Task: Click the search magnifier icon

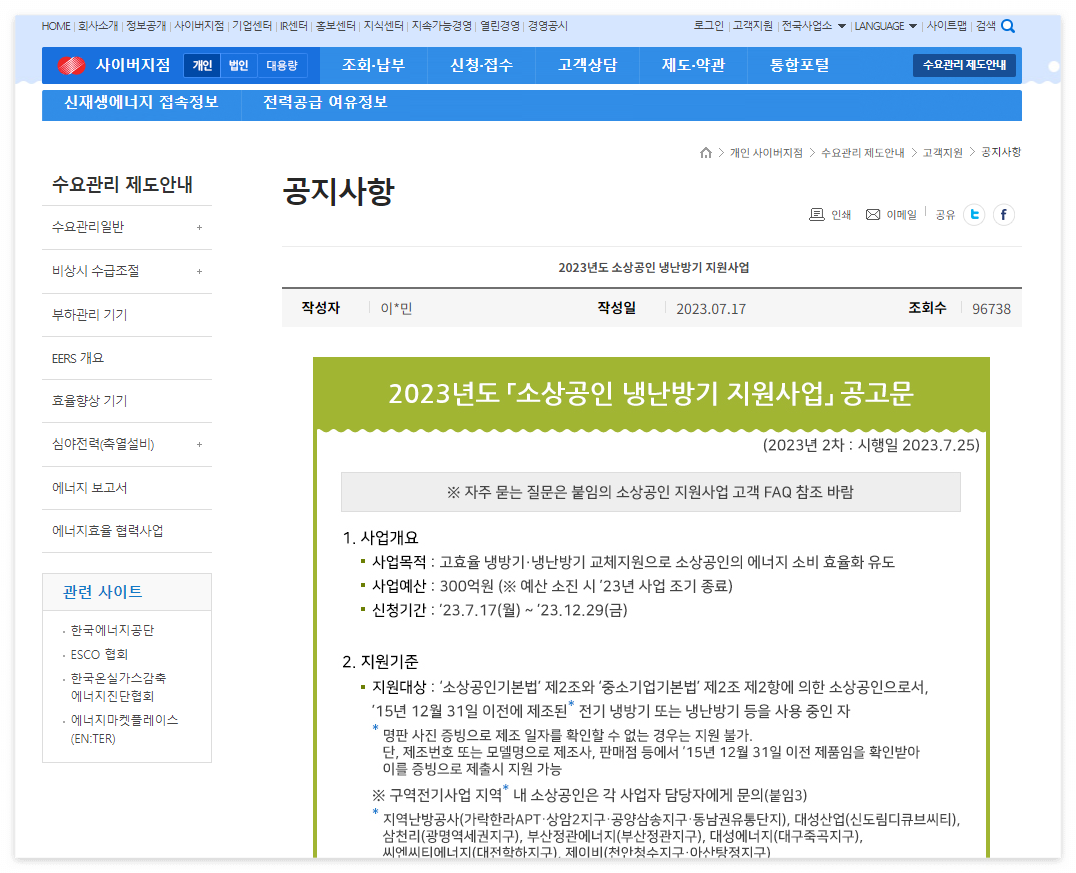Action: point(1008,26)
